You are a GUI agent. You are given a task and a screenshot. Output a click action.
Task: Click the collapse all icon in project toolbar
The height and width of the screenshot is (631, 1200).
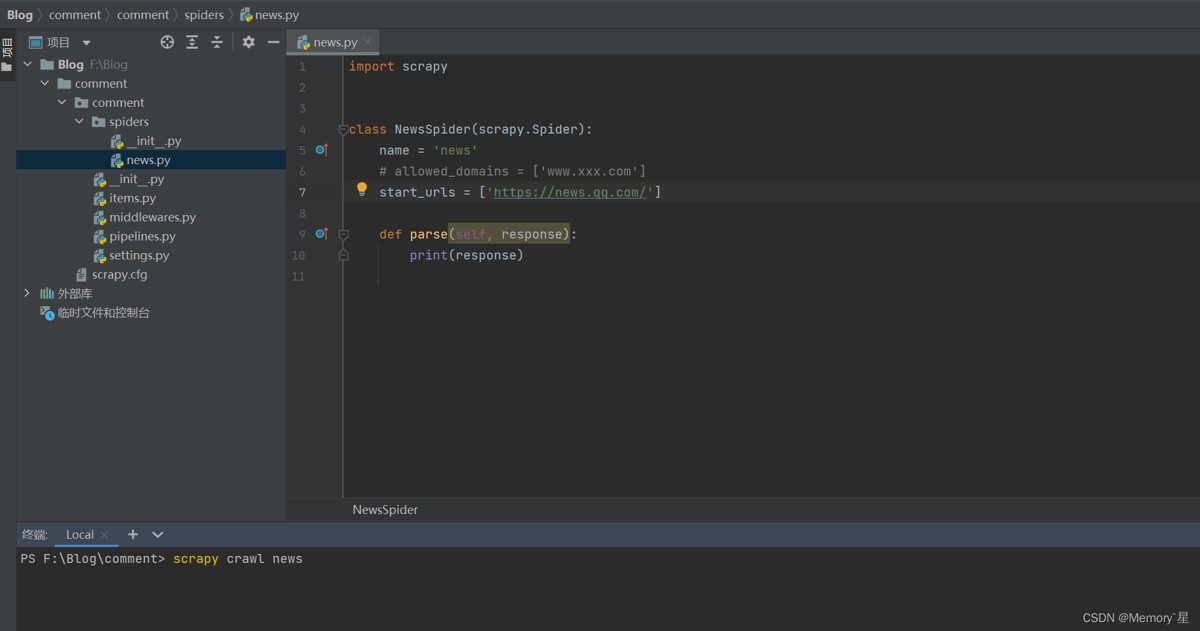[x=216, y=42]
